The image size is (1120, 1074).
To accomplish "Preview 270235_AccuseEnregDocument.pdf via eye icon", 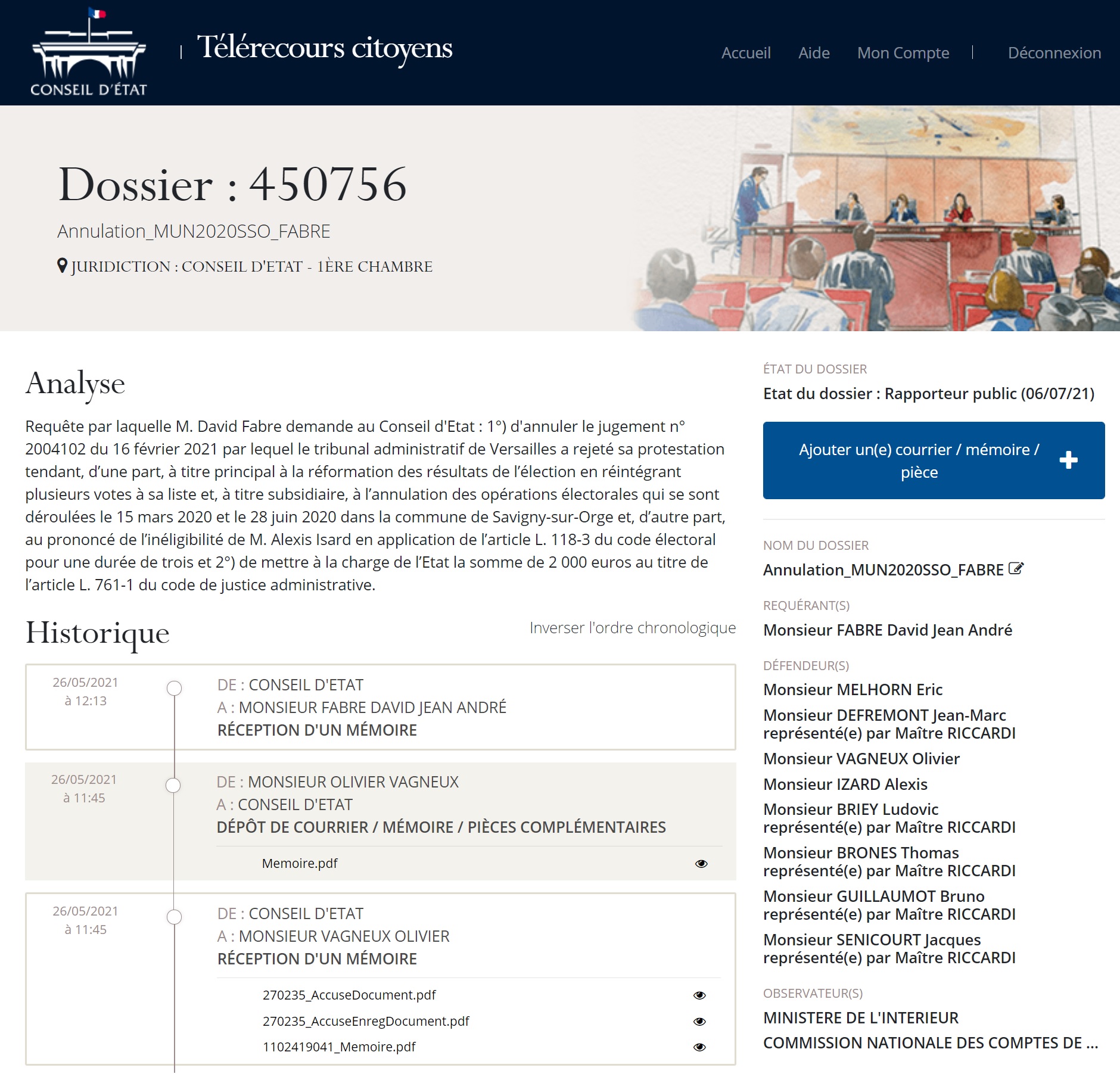I will point(699,1022).
